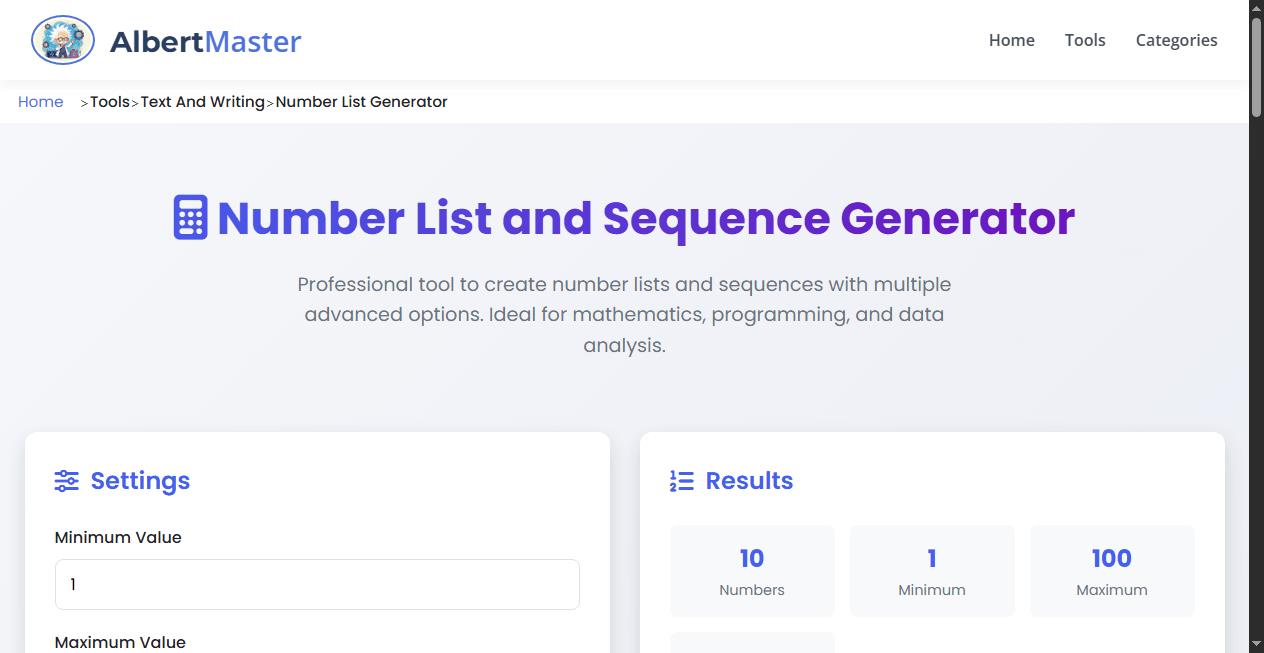The image size is (1264, 653).
Task: Click the Tools breadcrumb link
Action: (110, 101)
